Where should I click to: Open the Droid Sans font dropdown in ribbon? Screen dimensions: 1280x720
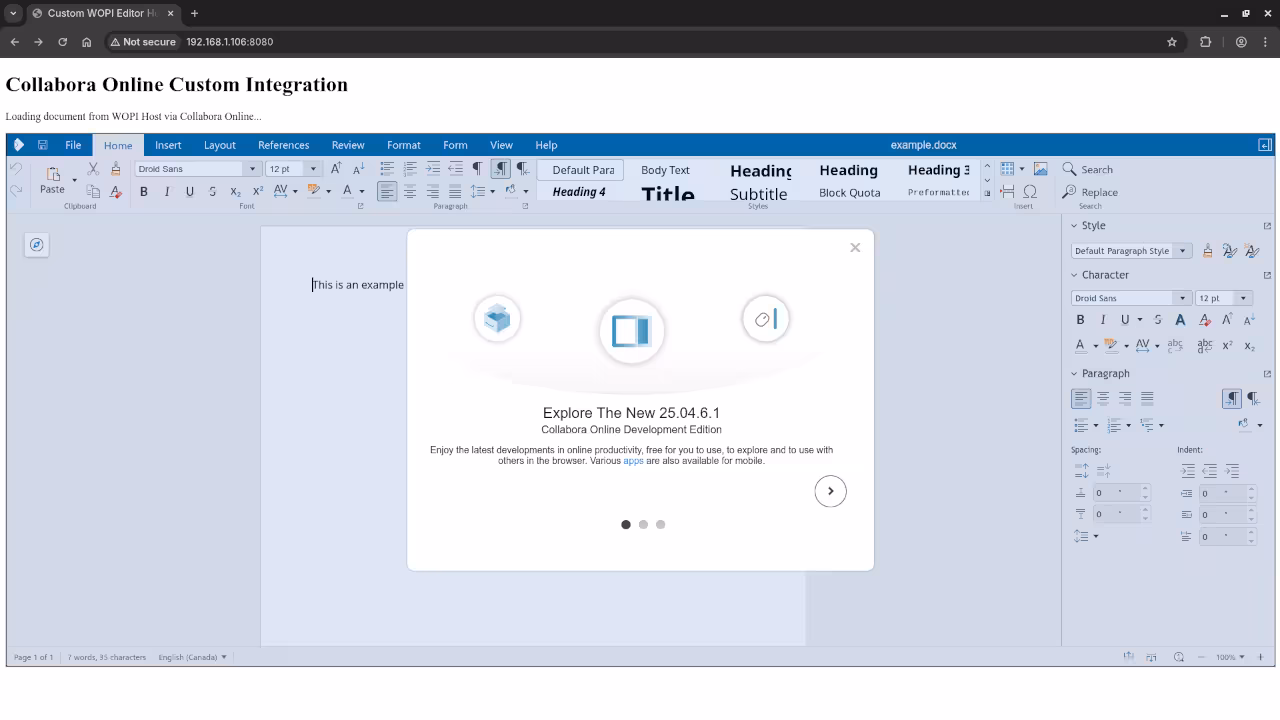click(252, 169)
